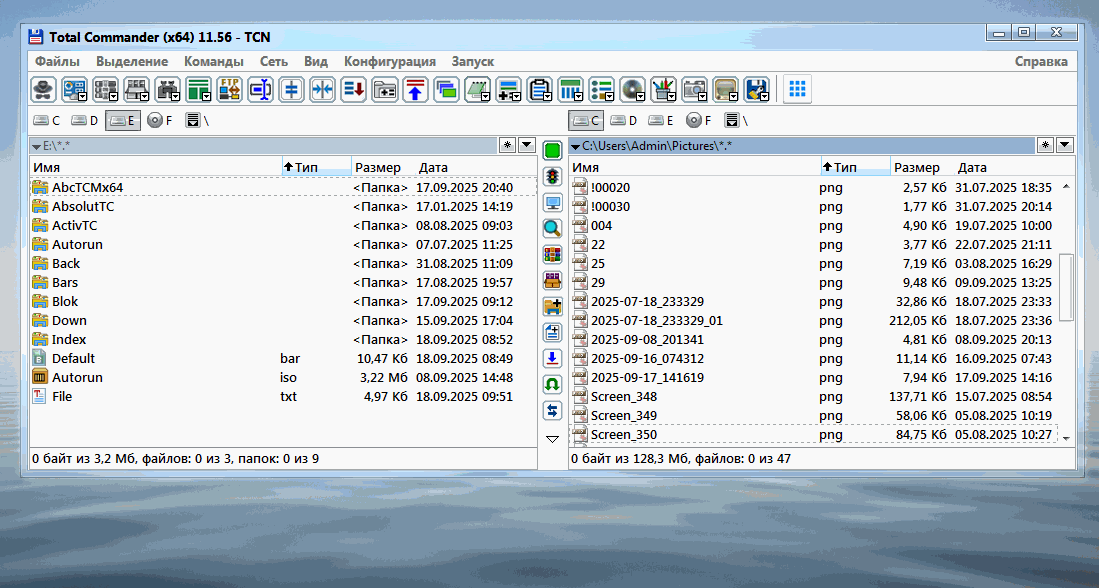Screen dimensions: 1099x588
Task: Open the Команды menu
Action: (214, 62)
